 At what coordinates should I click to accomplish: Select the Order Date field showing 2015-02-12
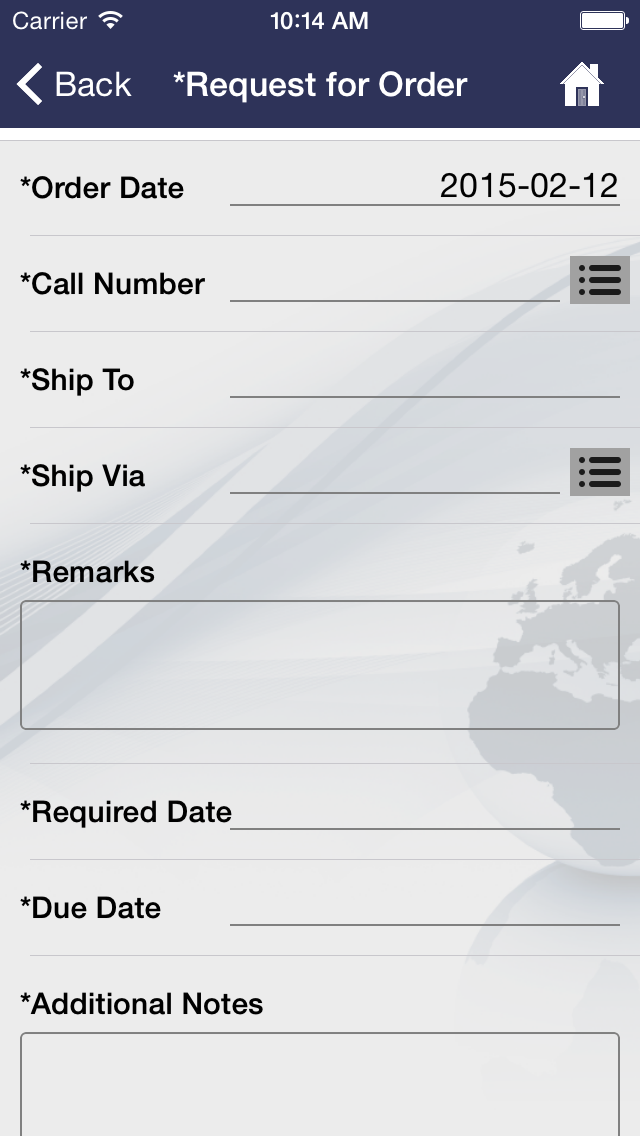pyautogui.click(x=425, y=187)
